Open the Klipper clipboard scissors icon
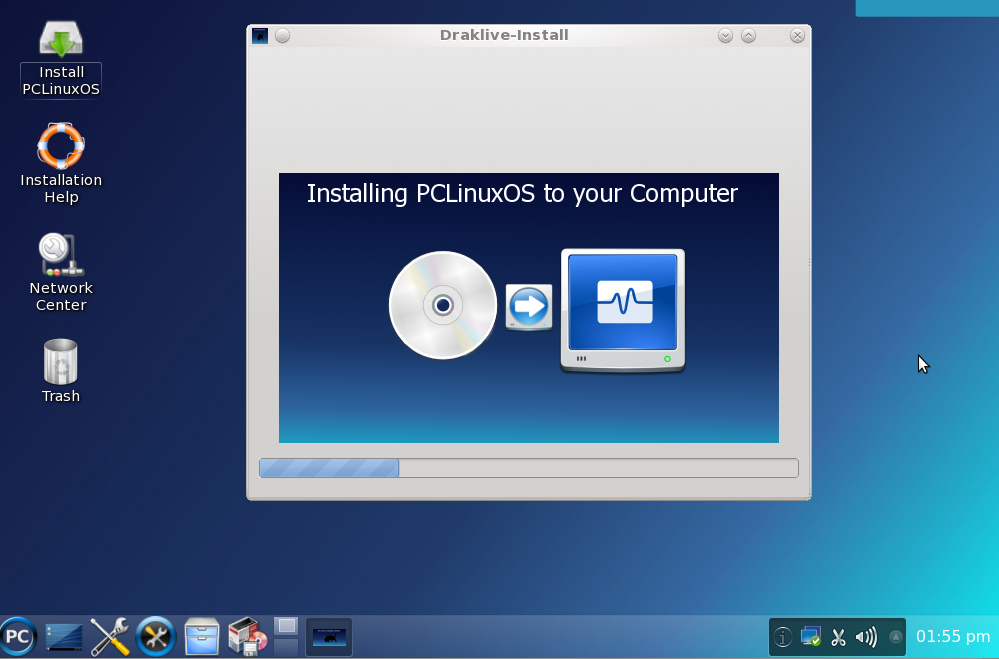999x659 pixels. coord(838,637)
